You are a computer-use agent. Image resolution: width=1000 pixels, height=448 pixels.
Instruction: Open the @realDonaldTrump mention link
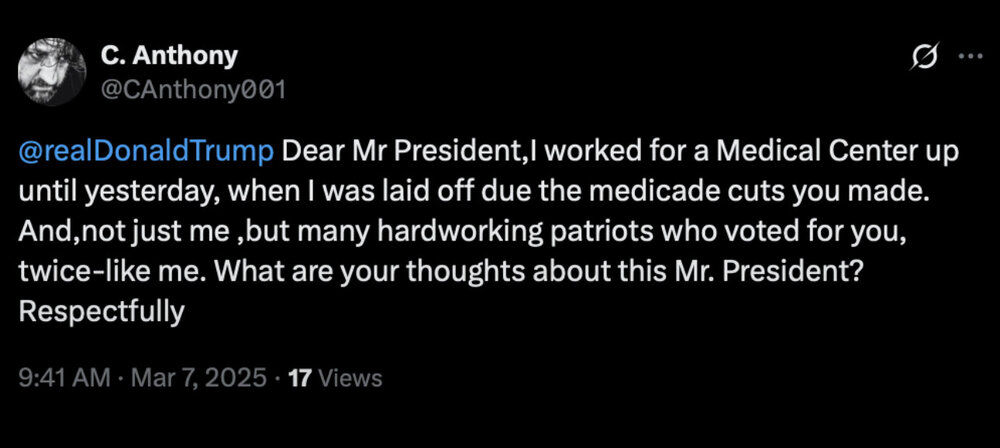tap(145, 152)
